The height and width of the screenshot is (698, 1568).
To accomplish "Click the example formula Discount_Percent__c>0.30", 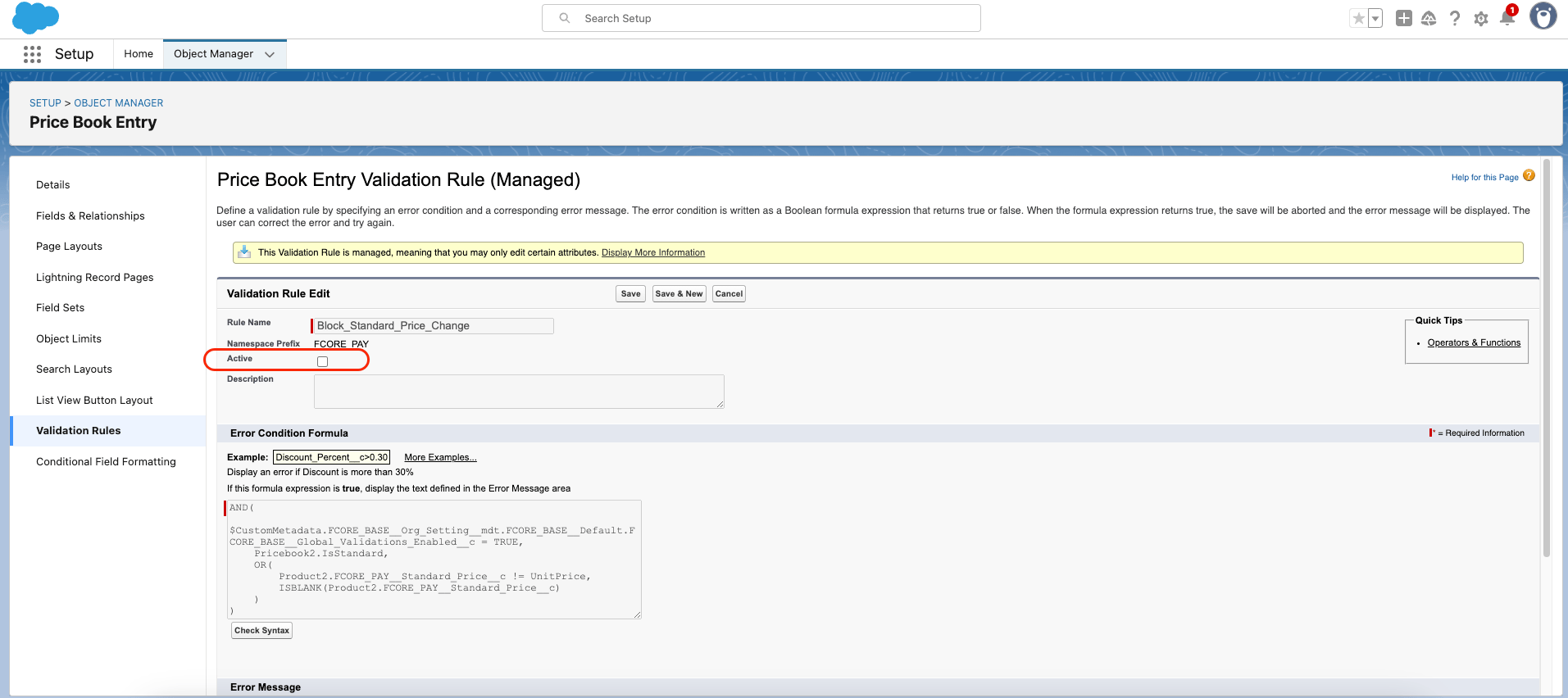I will click(x=332, y=457).
